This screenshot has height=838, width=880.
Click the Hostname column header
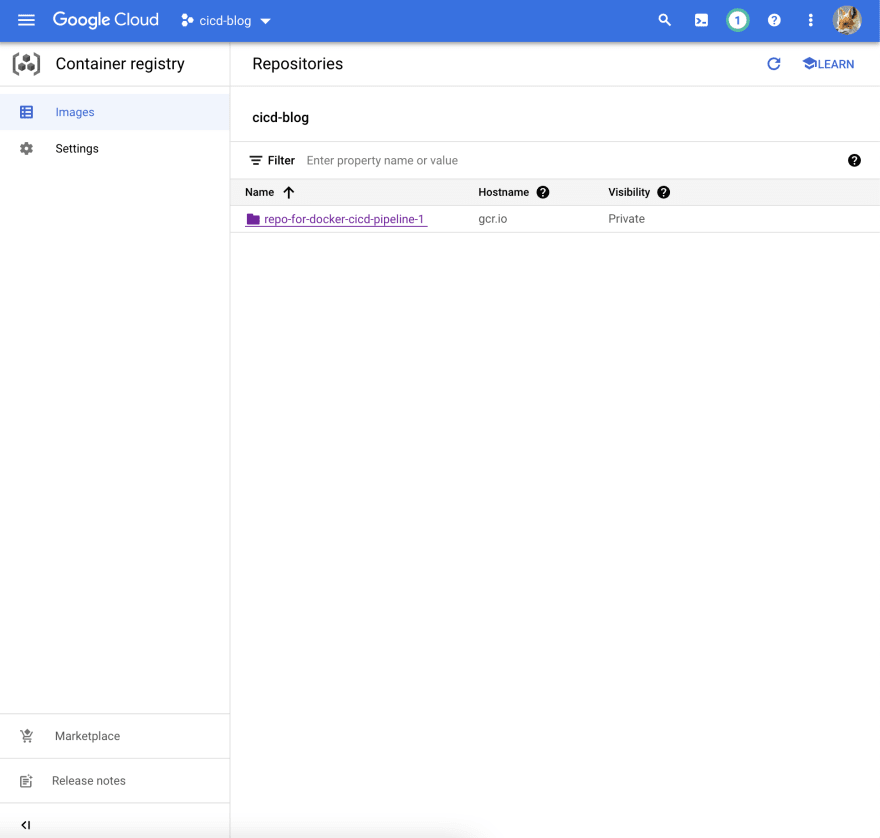(x=503, y=193)
